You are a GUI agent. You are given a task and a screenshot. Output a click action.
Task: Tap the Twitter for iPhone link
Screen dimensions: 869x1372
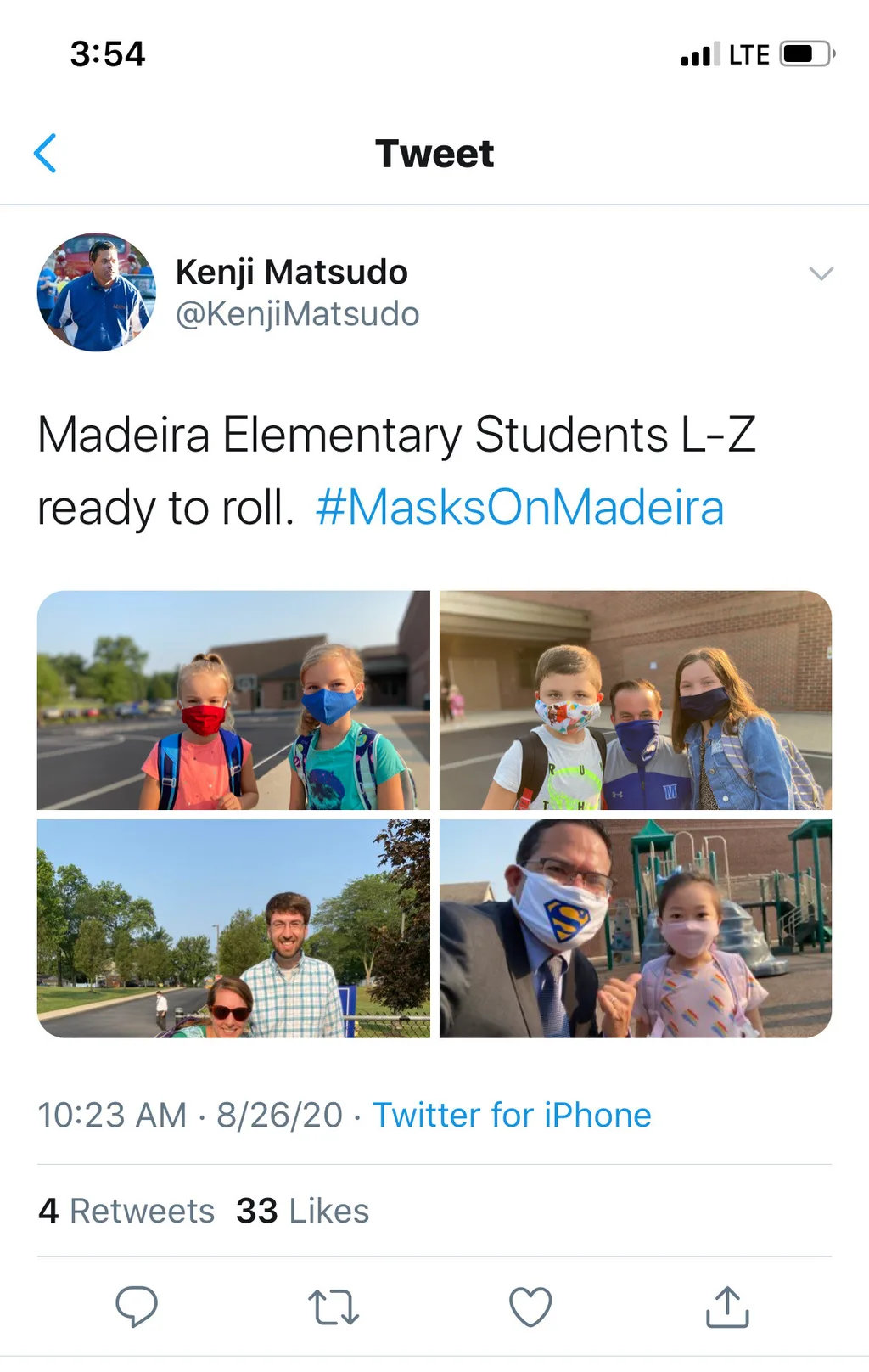(513, 1115)
